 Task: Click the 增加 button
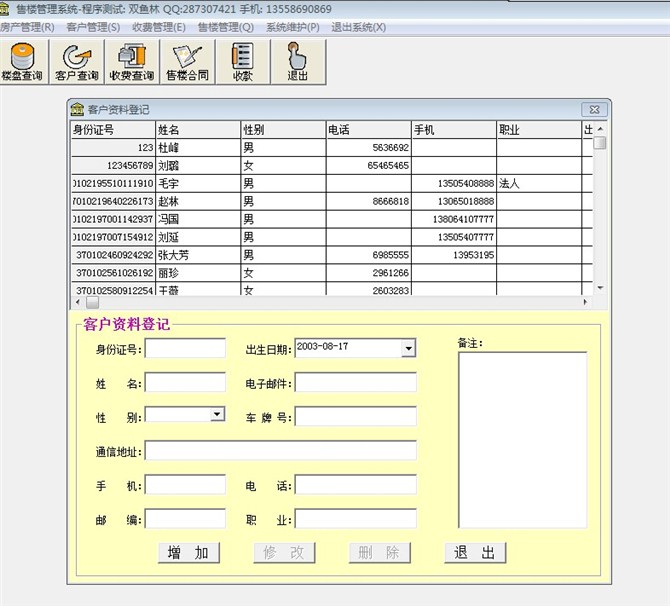[188, 553]
